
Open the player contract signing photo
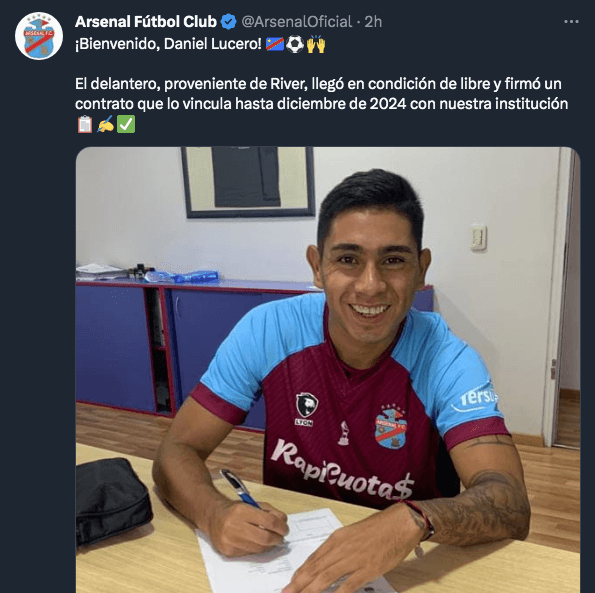click(328, 370)
